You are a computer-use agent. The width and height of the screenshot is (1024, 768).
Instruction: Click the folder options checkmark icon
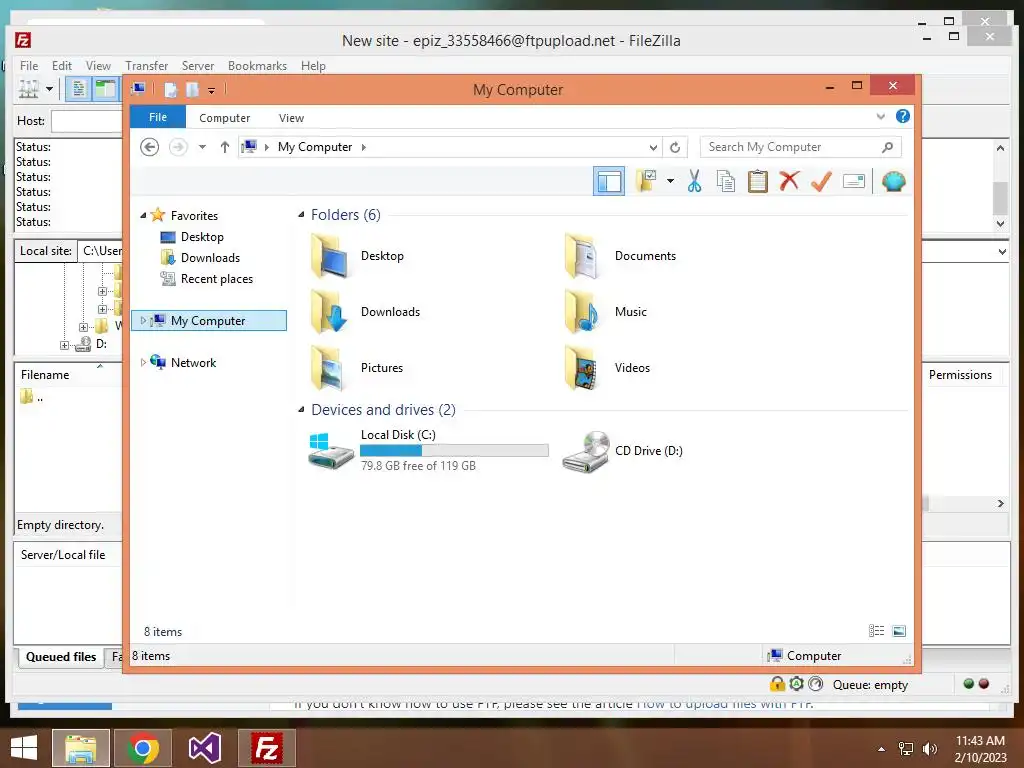point(647,181)
